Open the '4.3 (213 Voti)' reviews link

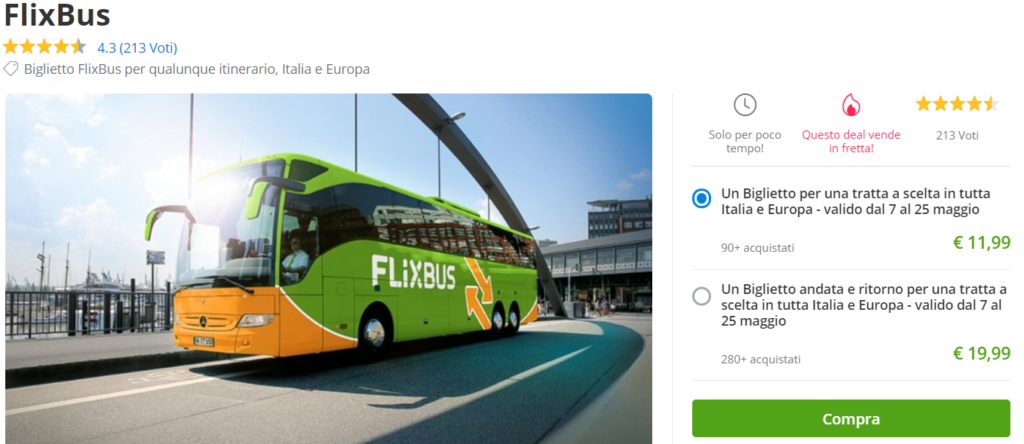click(x=137, y=47)
